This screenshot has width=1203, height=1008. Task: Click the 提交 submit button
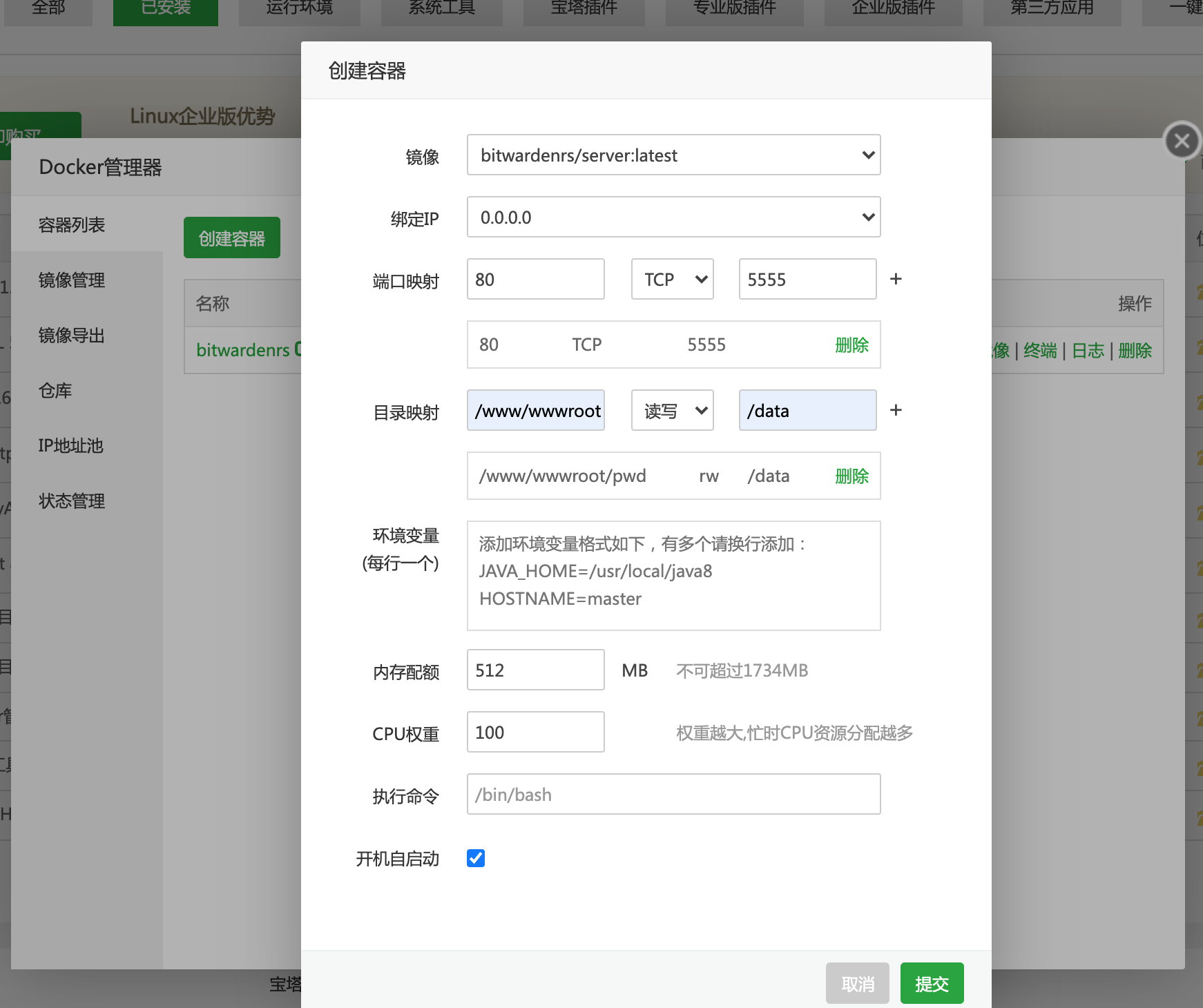pos(932,983)
